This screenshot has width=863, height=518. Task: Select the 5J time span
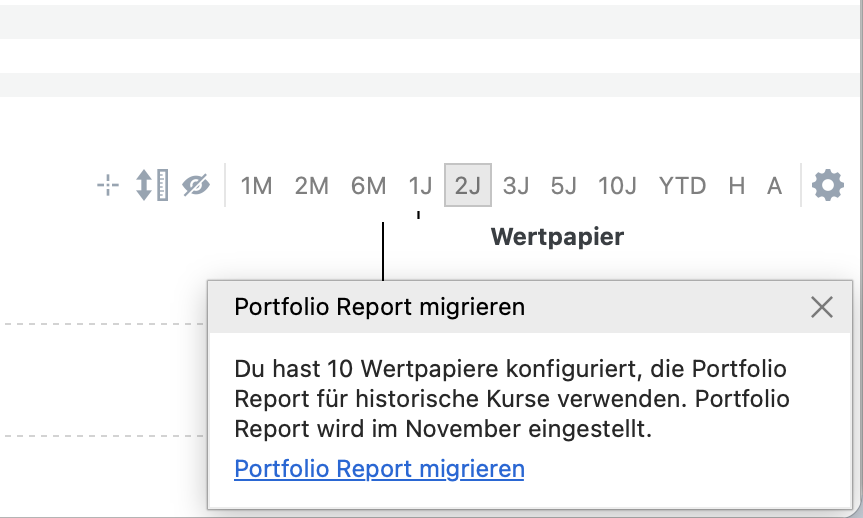pos(564,186)
